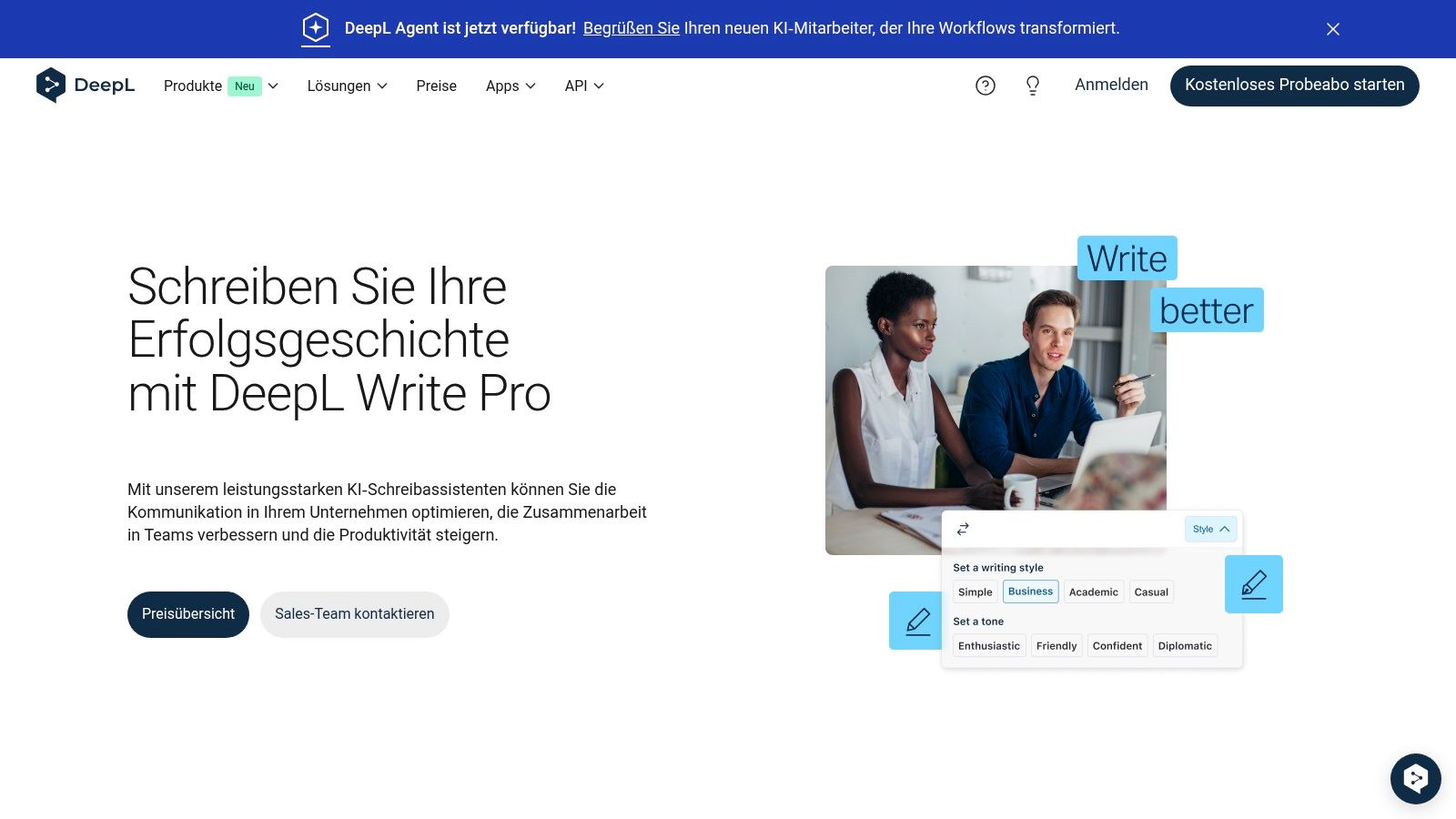Click the lightbulb suggestions icon
Screen dimensions: 1456x819
[x=1032, y=85]
